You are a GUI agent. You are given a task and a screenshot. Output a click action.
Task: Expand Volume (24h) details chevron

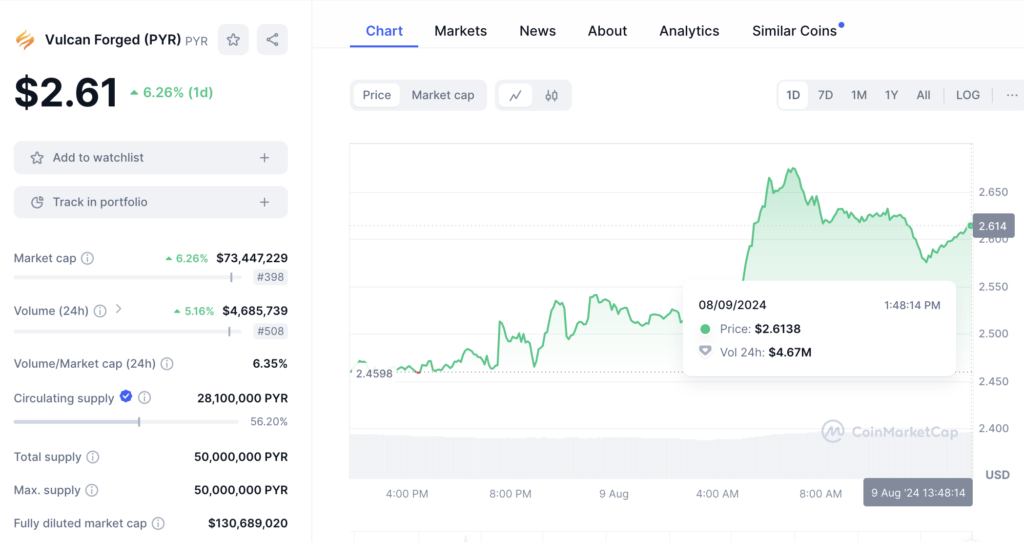(119, 310)
